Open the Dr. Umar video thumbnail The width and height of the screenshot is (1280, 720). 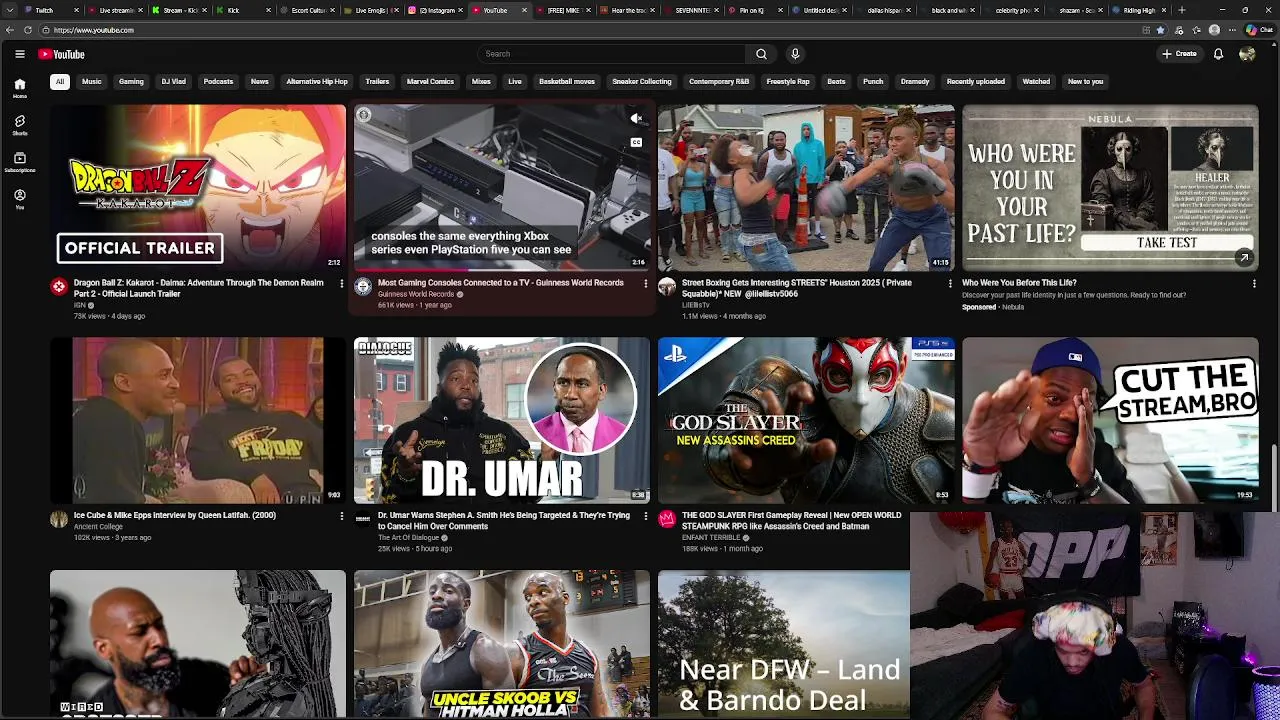tap(502, 420)
